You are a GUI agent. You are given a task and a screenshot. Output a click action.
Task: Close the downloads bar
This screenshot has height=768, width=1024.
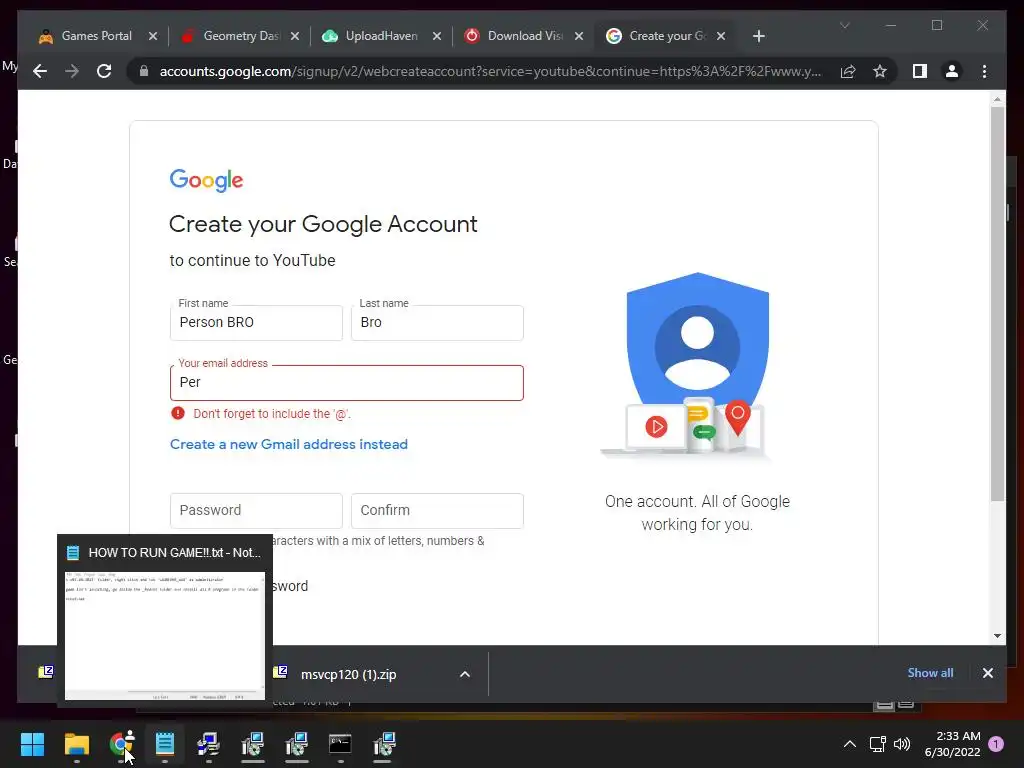tap(987, 673)
